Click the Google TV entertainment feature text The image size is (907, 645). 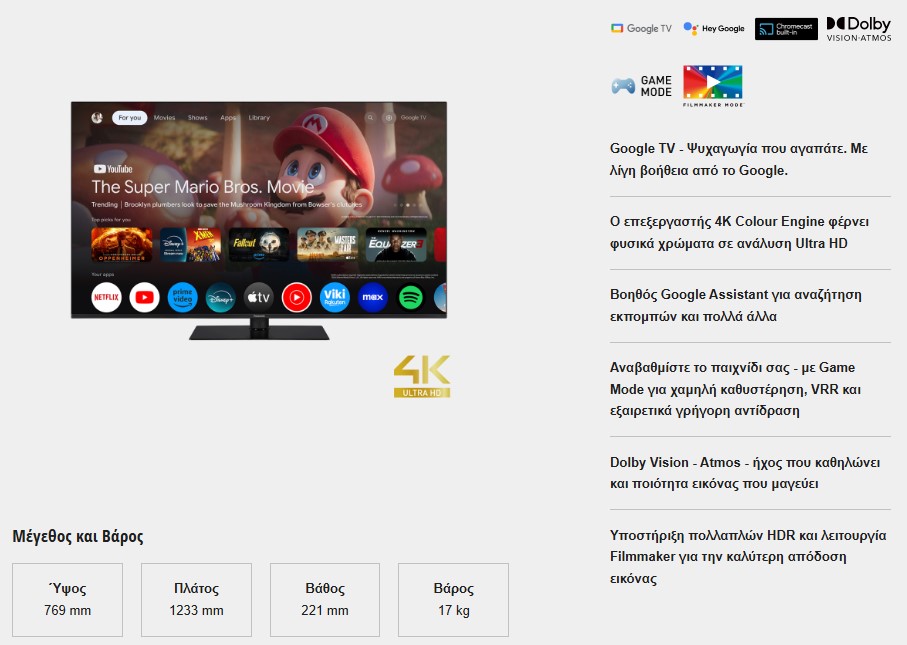point(738,159)
